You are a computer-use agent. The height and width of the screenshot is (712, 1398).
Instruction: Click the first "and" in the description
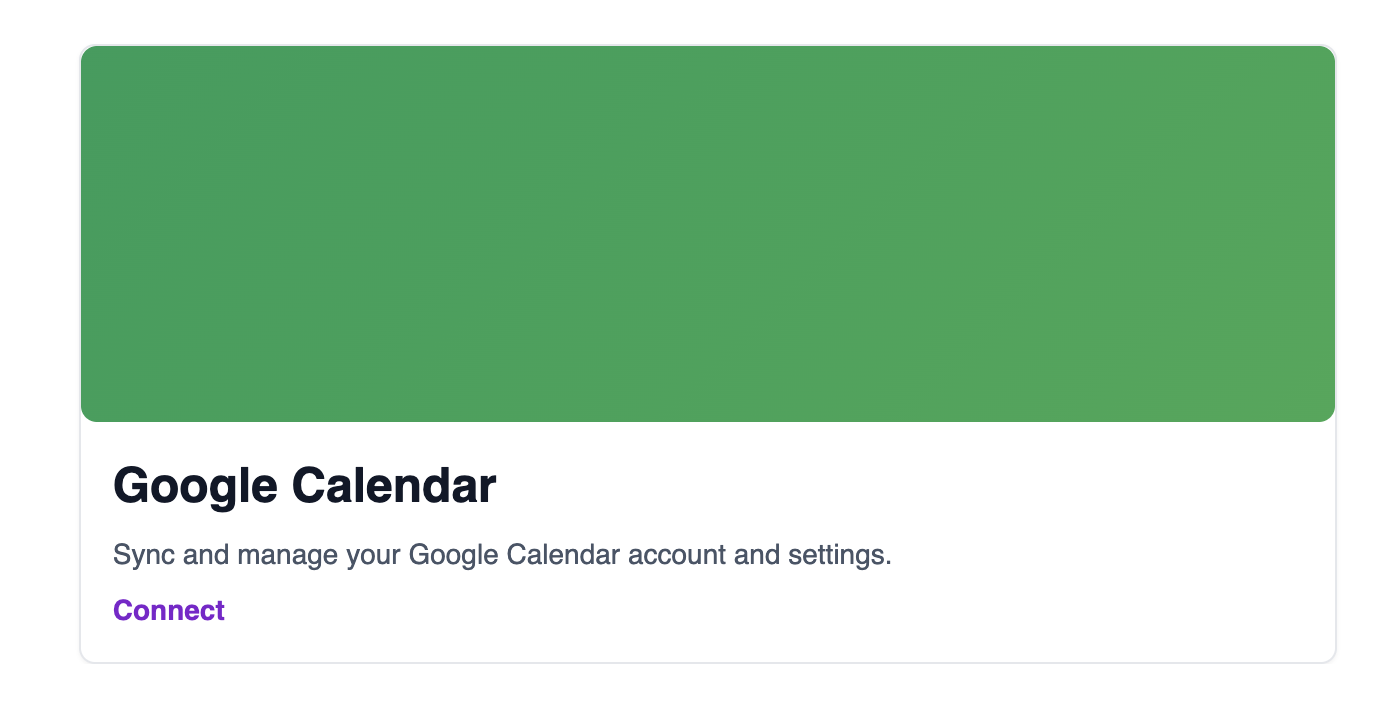207,554
